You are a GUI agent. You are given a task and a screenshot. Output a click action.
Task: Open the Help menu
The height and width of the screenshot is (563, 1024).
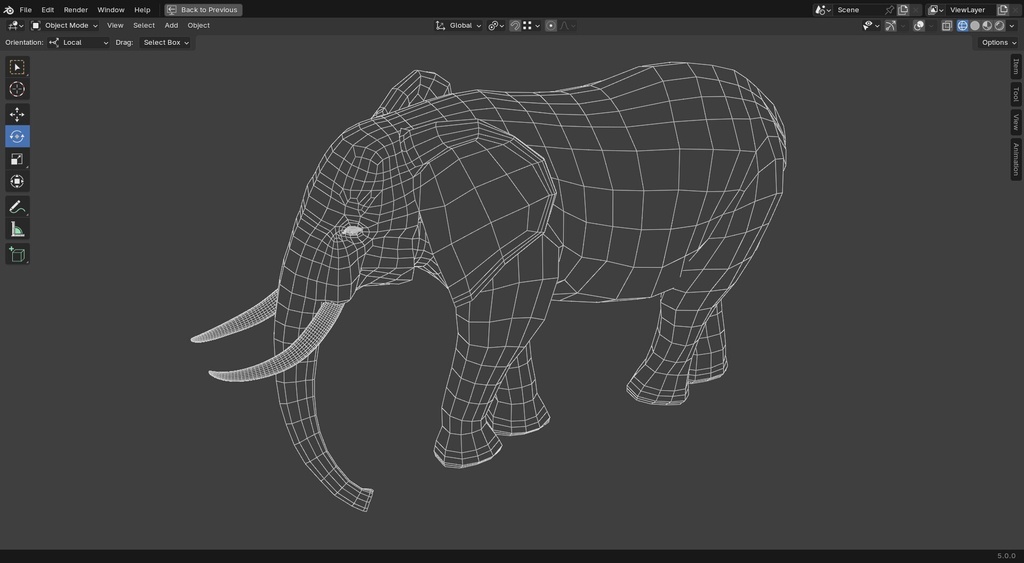click(142, 10)
